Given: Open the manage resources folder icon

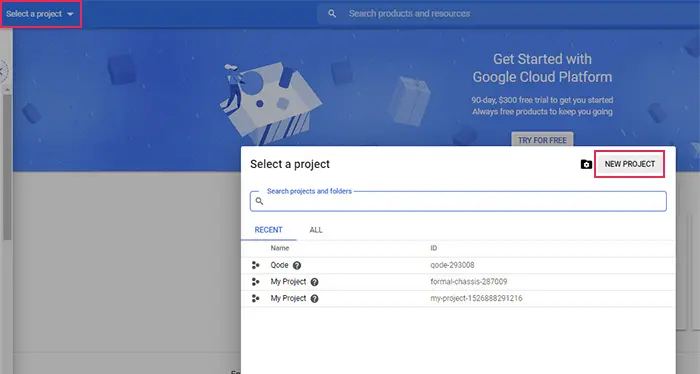Looking at the screenshot, I should pyautogui.click(x=586, y=164).
